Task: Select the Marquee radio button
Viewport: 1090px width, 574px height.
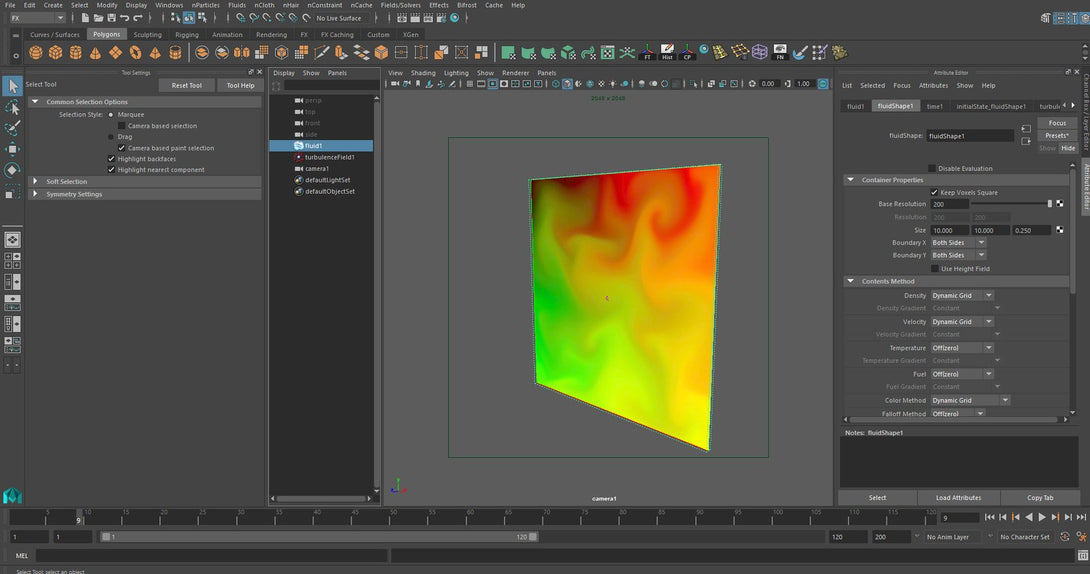Action: [111, 115]
